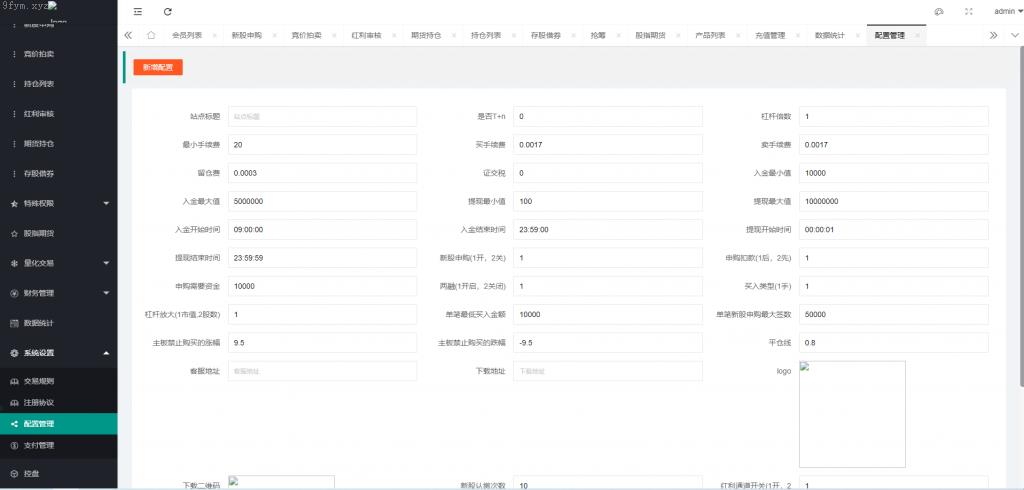Close the 配置管理 tab
Screen dimensions: 1024x490
pyautogui.click(x=918, y=35)
